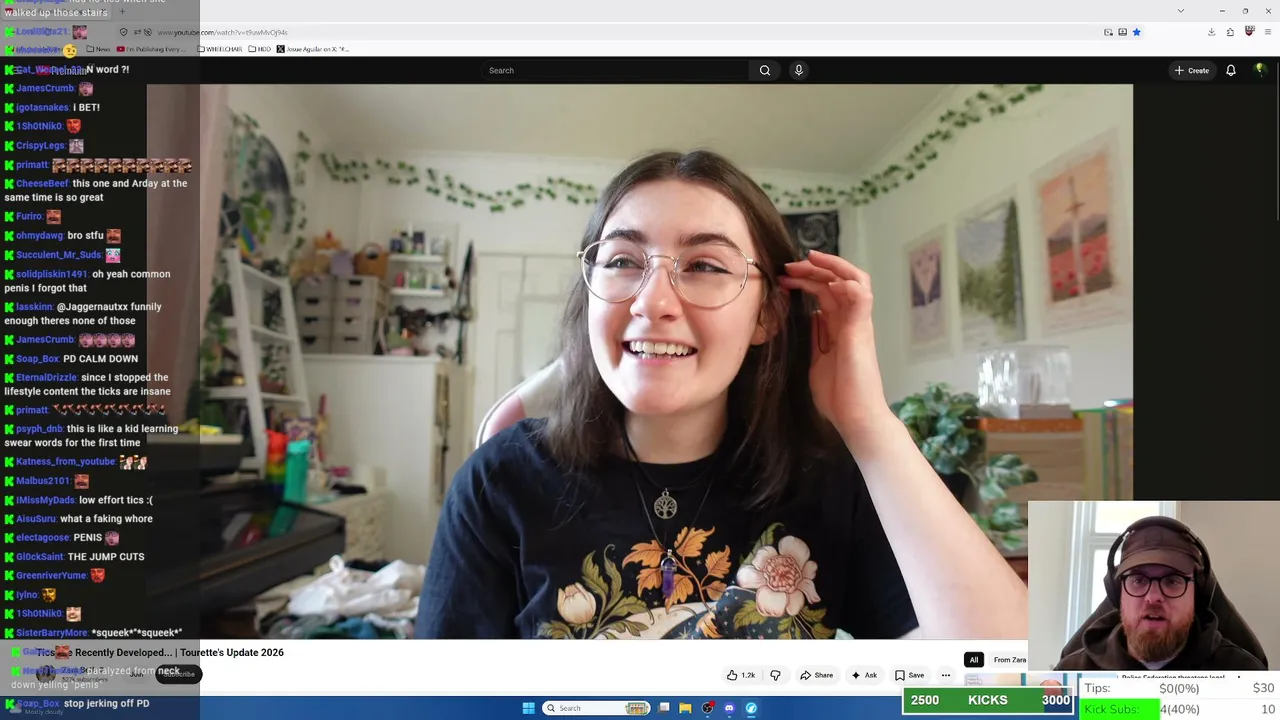Open File Explorer from the taskbar

(685, 708)
